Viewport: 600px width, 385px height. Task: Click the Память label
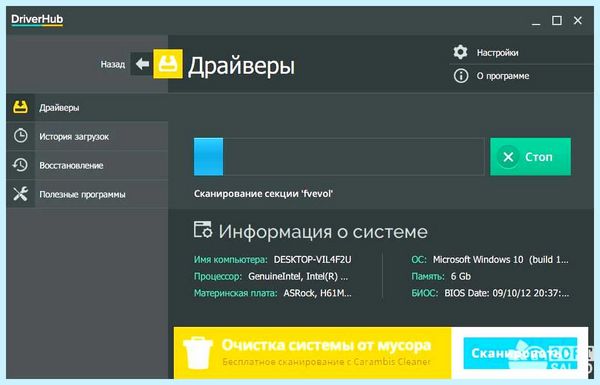(x=428, y=276)
